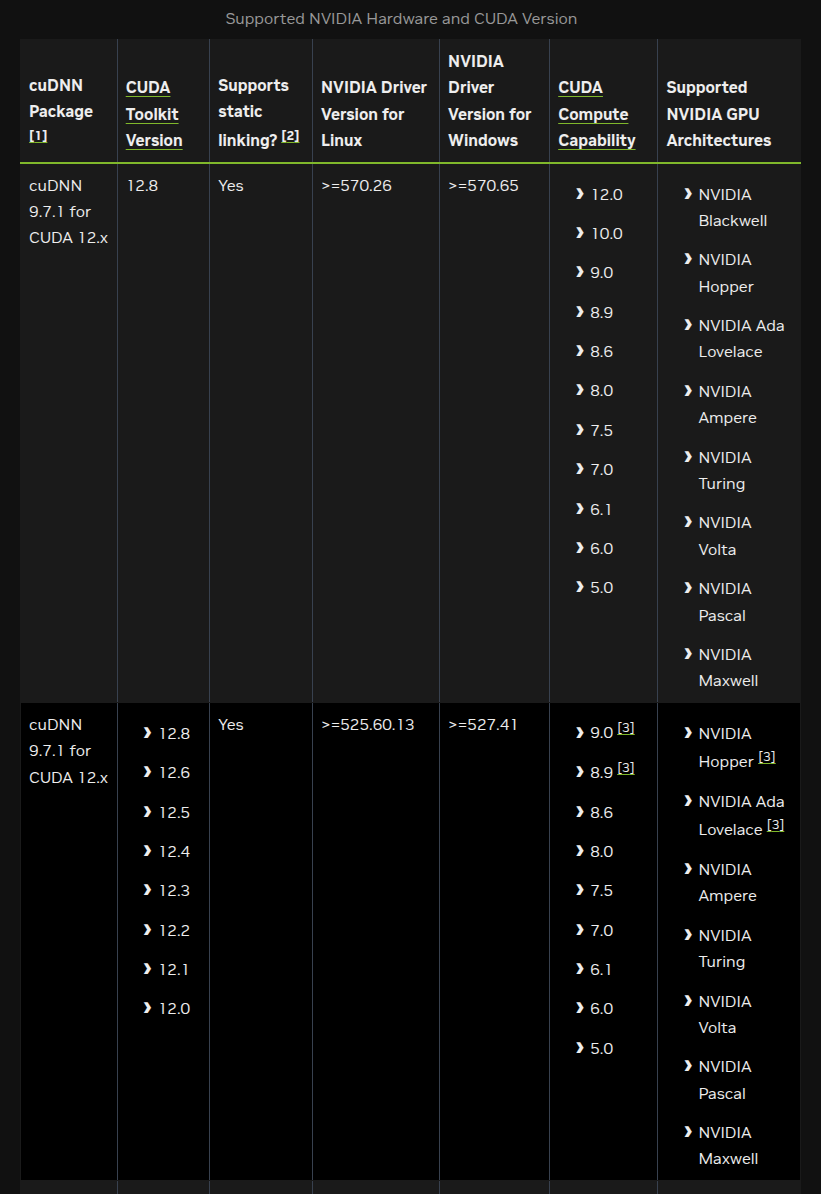This screenshot has width=821, height=1194.
Task: Click toolkit version 12.6
Action: 174,773
